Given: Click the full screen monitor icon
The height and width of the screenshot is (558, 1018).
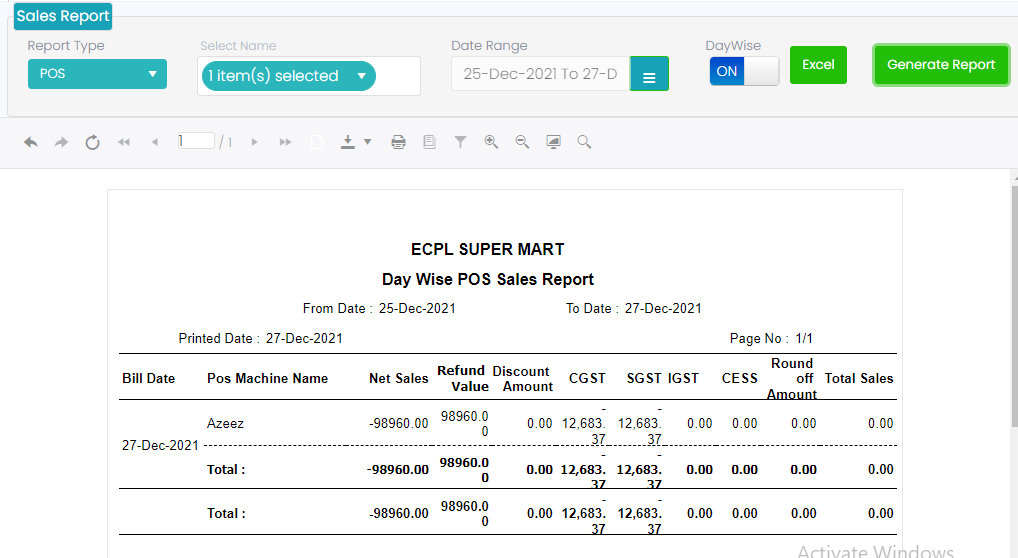Looking at the screenshot, I should 553,143.
